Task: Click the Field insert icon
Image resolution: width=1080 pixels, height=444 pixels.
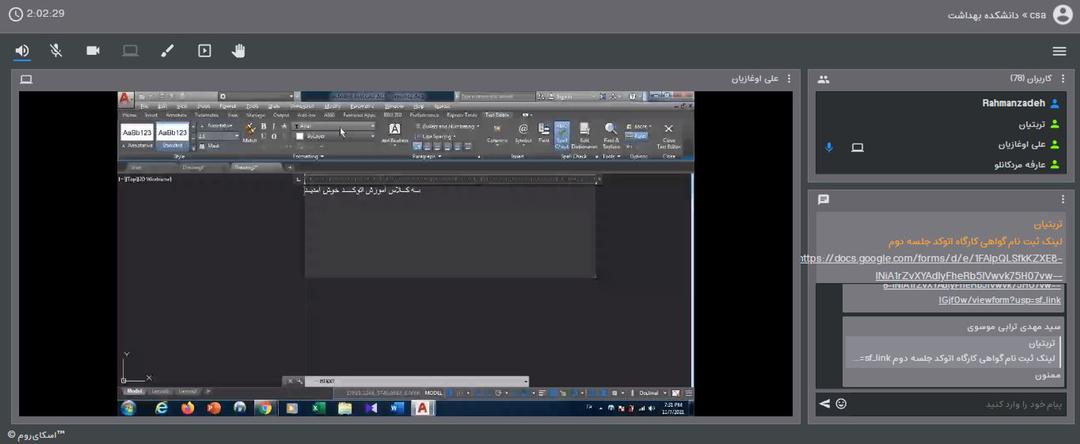Action: 544,132
